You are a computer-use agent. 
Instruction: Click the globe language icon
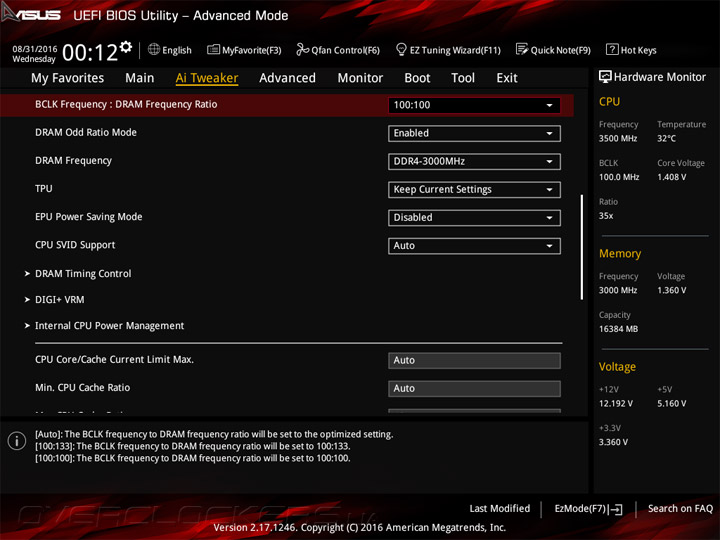[154, 49]
